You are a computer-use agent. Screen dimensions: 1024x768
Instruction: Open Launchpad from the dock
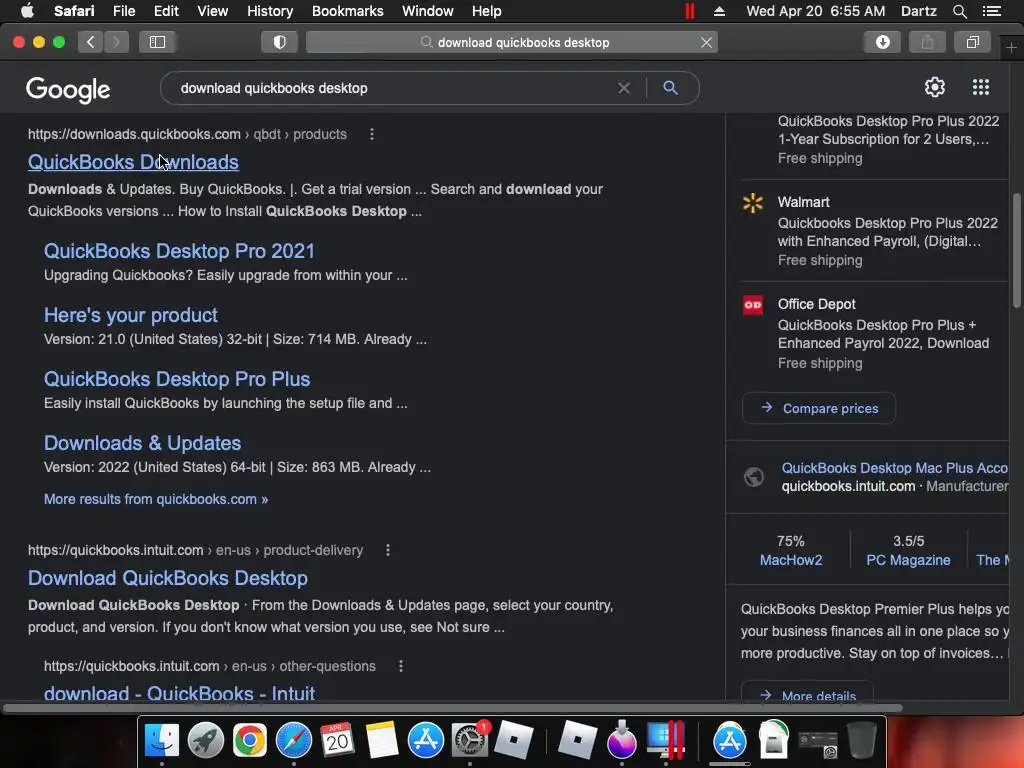(x=206, y=740)
